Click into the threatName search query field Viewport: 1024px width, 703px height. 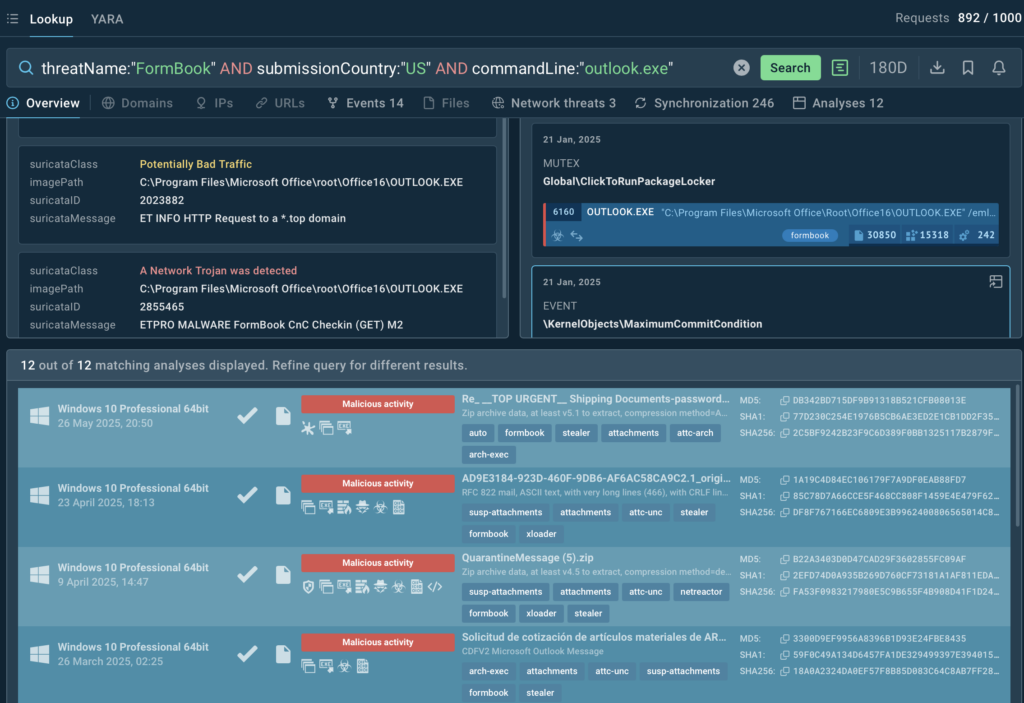380,68
